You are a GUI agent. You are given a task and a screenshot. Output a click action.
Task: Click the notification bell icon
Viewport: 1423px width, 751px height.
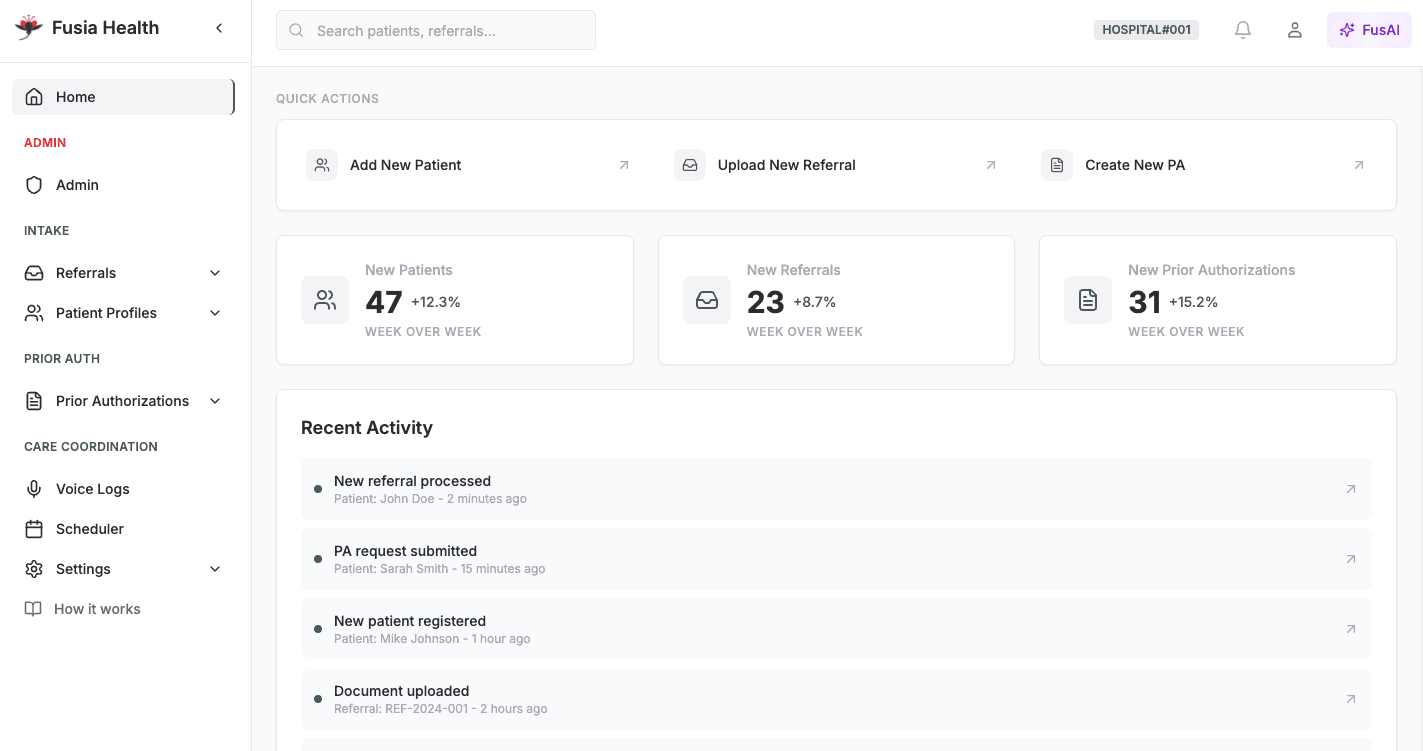(1242, 30)
